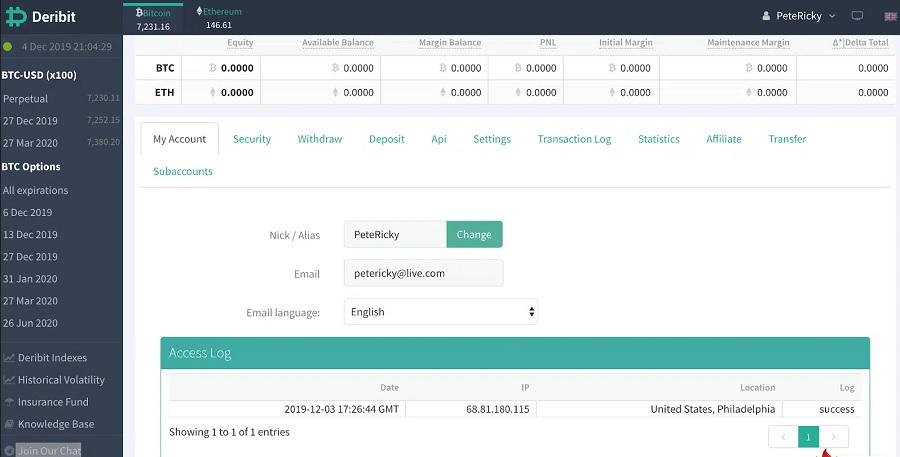Click the monitor display icon
The width and height of the screenshot is (900, 457).
point(857,16)
